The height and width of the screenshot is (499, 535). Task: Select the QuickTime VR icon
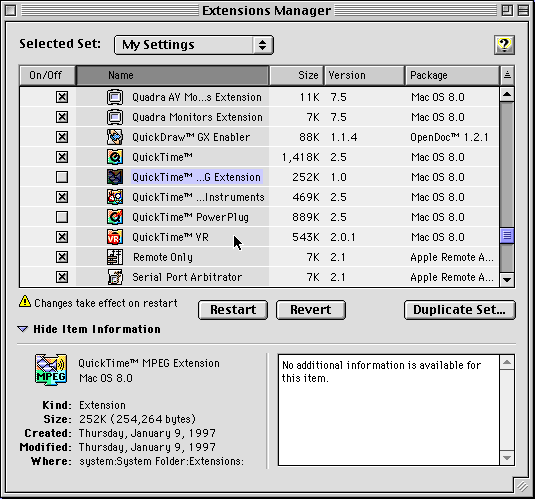[x=115, y=237]
